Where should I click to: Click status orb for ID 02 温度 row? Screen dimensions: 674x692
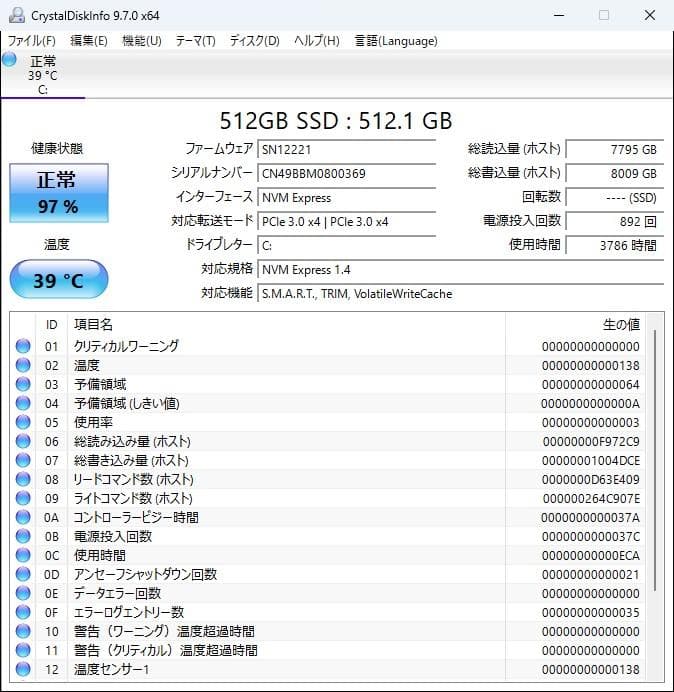(23, 365)
